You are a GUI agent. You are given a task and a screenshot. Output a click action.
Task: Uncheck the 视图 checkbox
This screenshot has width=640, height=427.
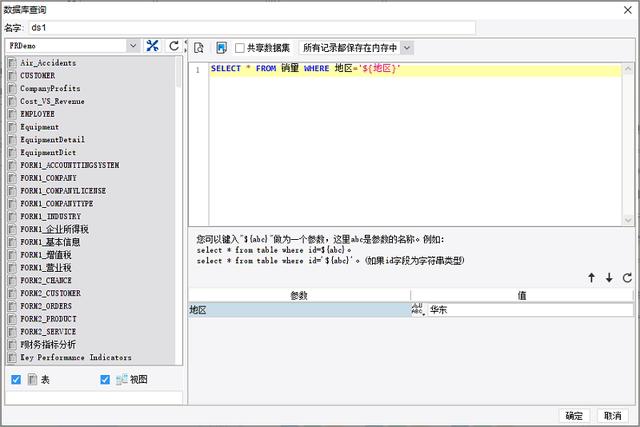click(x=105, y=380)
